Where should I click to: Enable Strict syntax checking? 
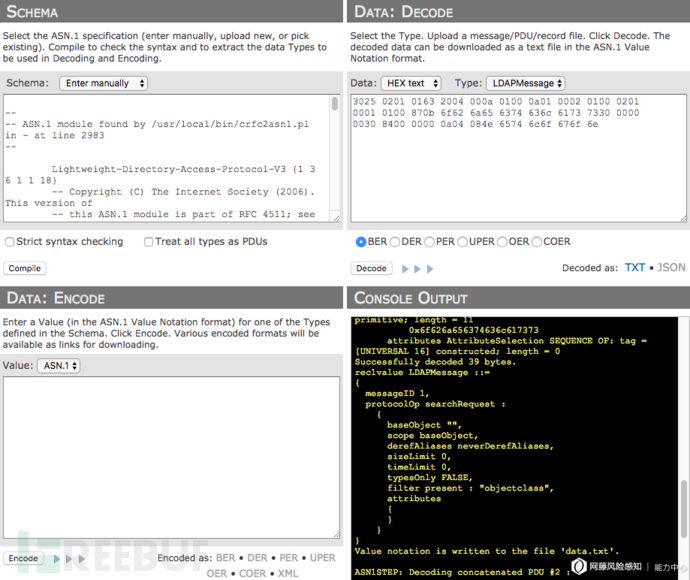[x=10, y=242]
